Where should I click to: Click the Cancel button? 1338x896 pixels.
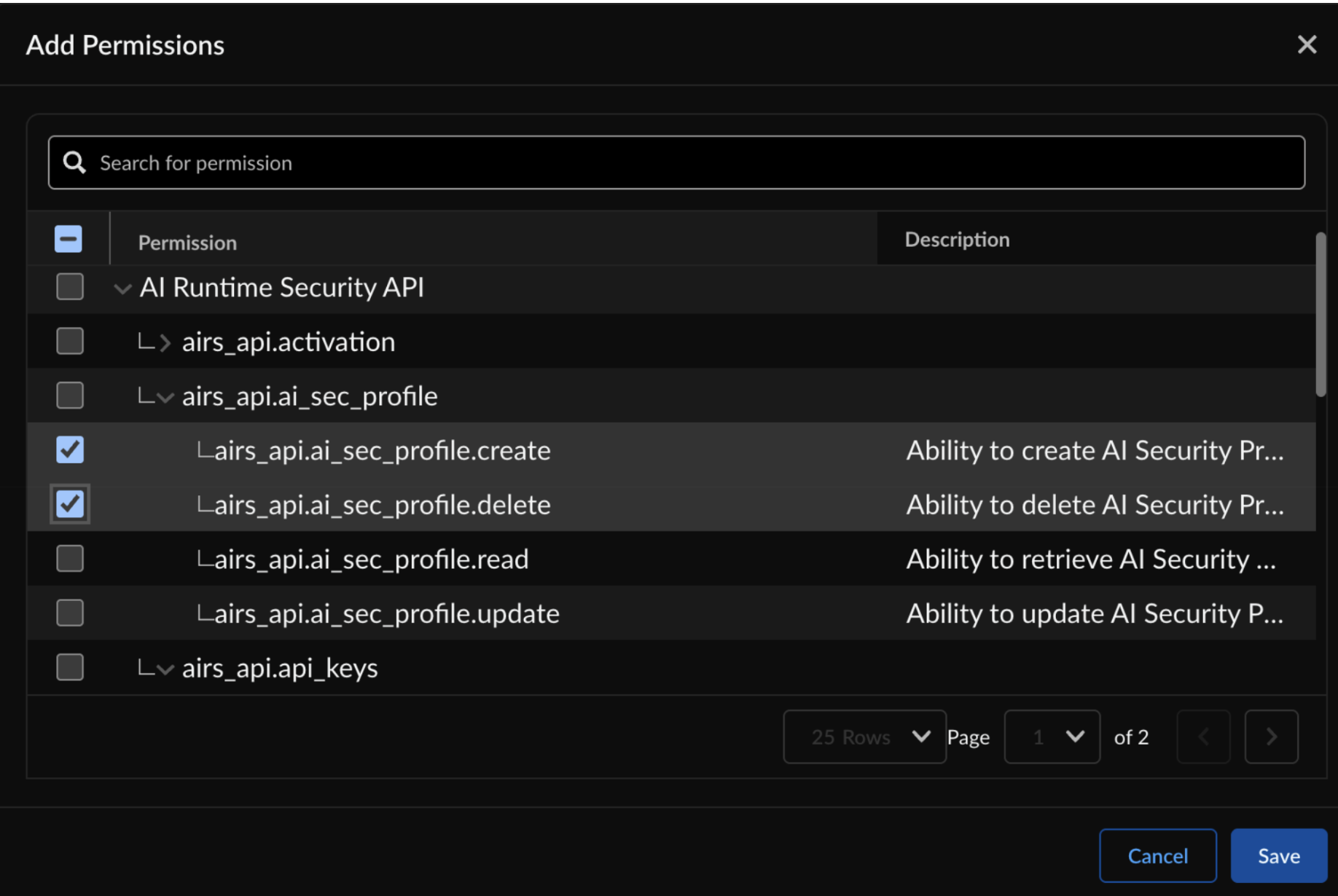click(x=1157, y=855)
